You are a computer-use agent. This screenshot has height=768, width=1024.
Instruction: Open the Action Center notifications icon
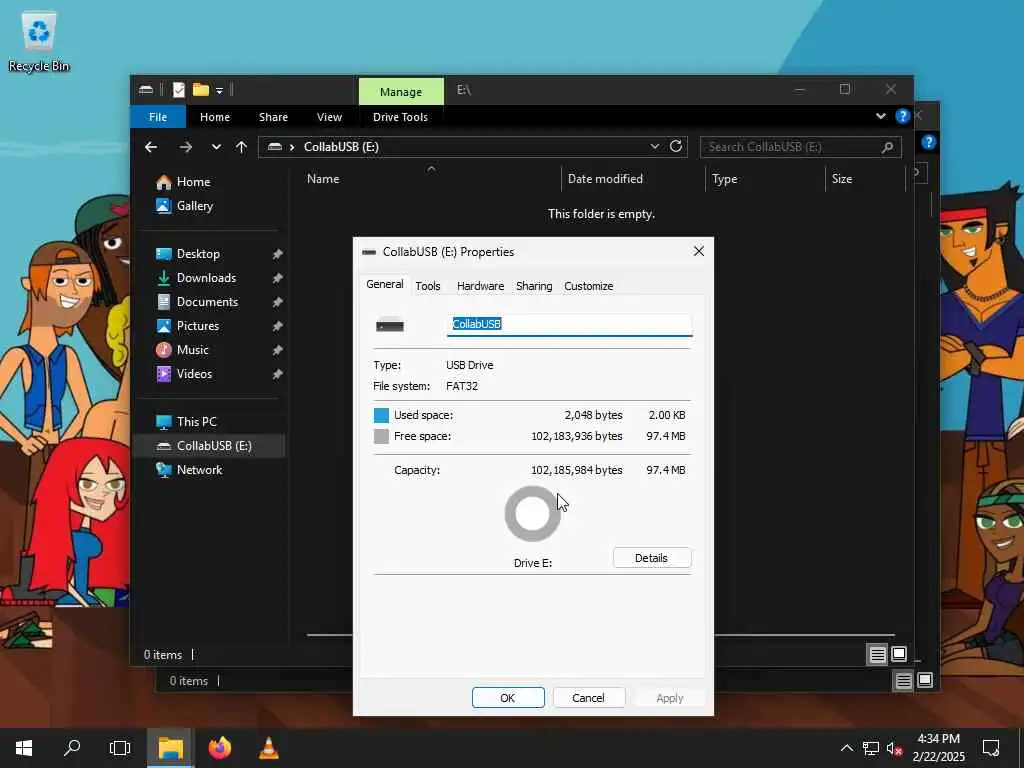(x=991, y=748)
